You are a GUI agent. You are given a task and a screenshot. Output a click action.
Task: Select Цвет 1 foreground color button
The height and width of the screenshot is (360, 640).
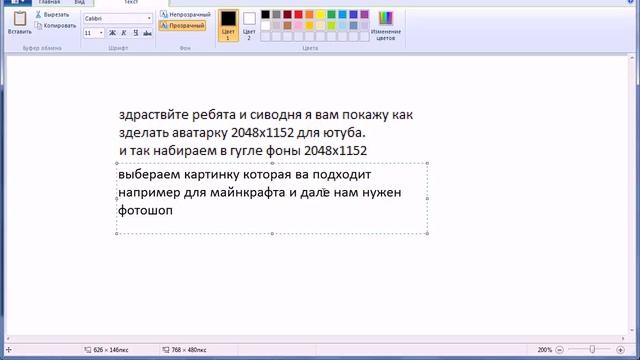pos(228,25)
